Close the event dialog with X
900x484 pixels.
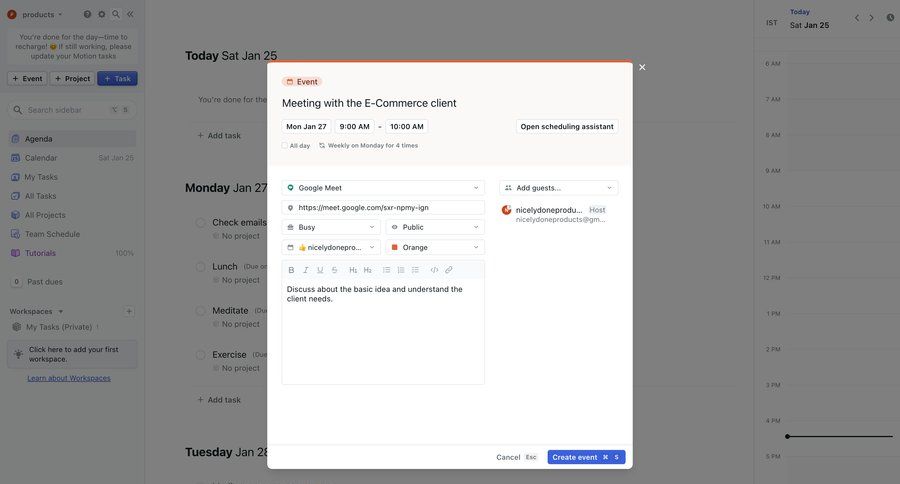pyautogui.click(x=642, y=67)
